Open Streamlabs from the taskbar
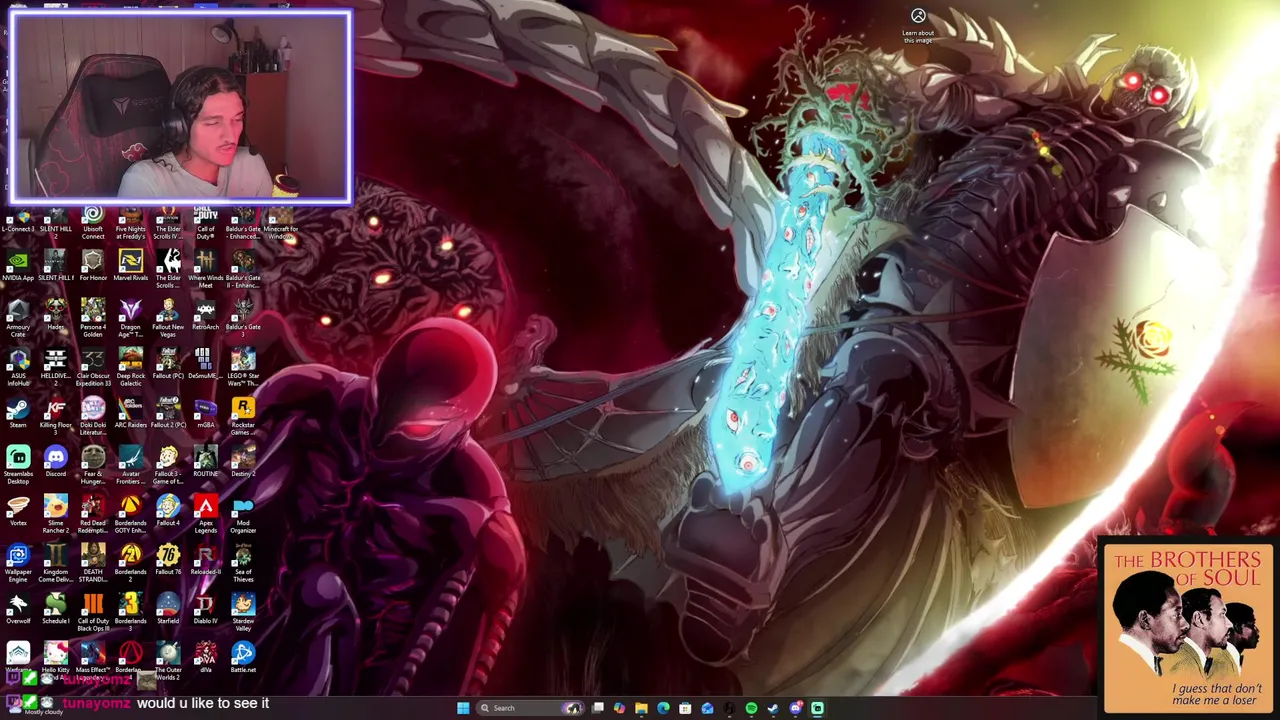 pos(817,708)
